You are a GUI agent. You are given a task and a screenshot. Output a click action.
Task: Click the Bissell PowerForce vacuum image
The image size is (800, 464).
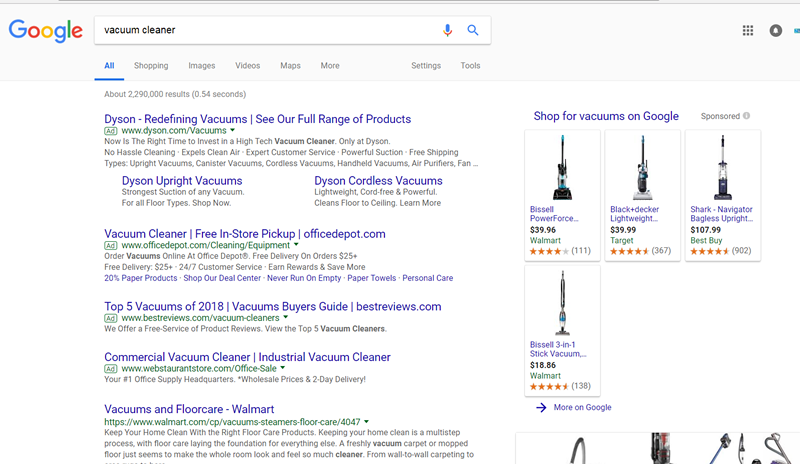coord(562,167)
